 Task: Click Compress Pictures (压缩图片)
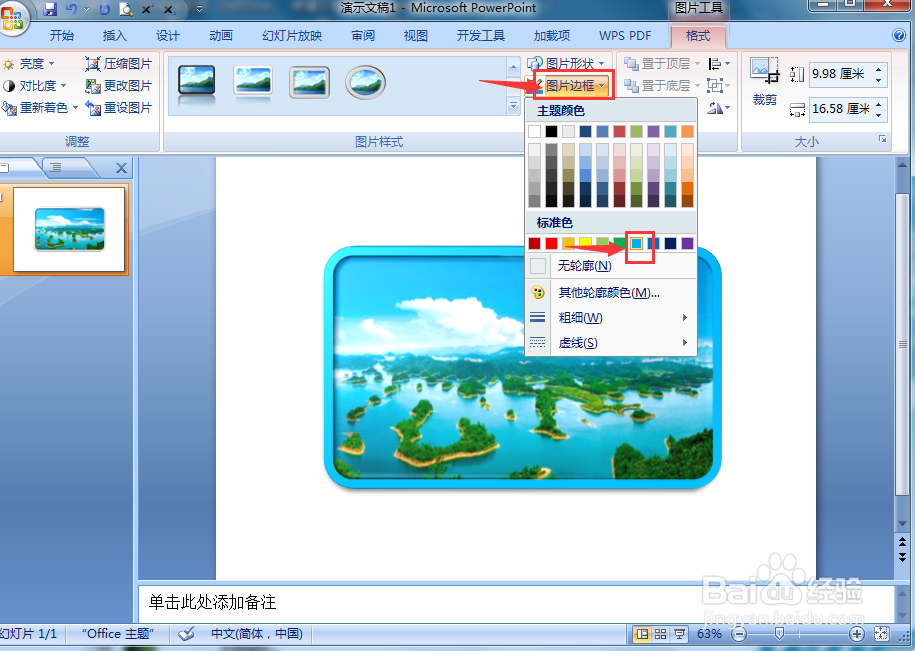coord(118,64)
